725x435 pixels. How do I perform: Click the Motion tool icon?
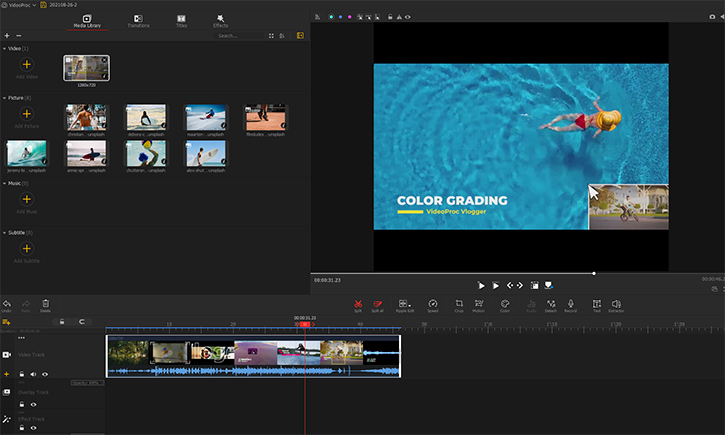point(479,303)
